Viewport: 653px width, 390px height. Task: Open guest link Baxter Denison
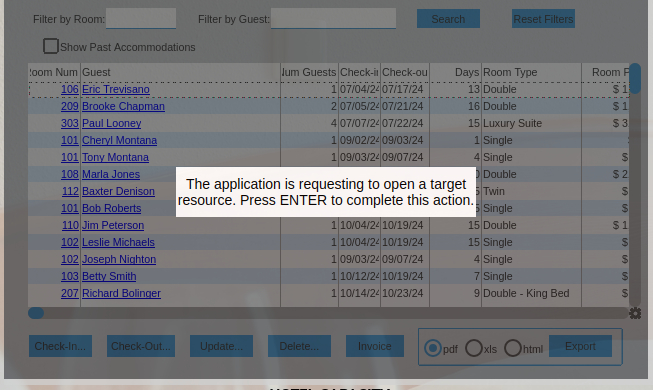coord(118,191)
